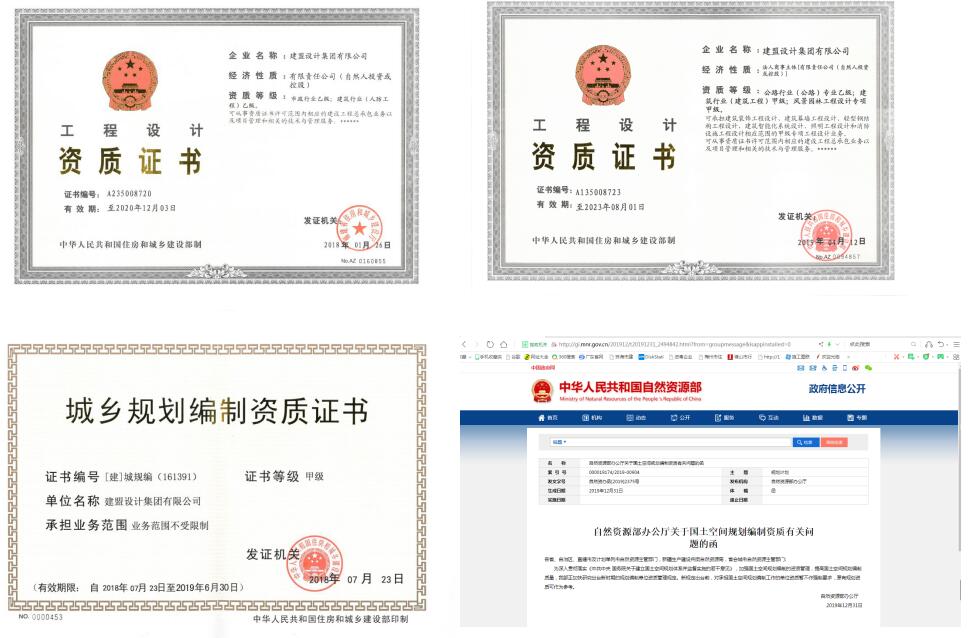
Task: Click the national emblem logo on the ministry header
Action: point(541,388)
